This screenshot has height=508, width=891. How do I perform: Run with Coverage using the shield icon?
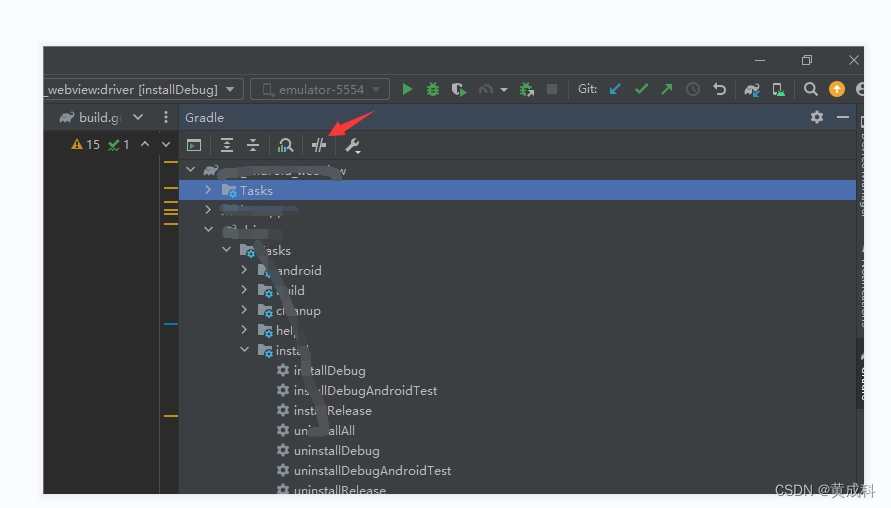pyautogui.click(x=459, y=89)
